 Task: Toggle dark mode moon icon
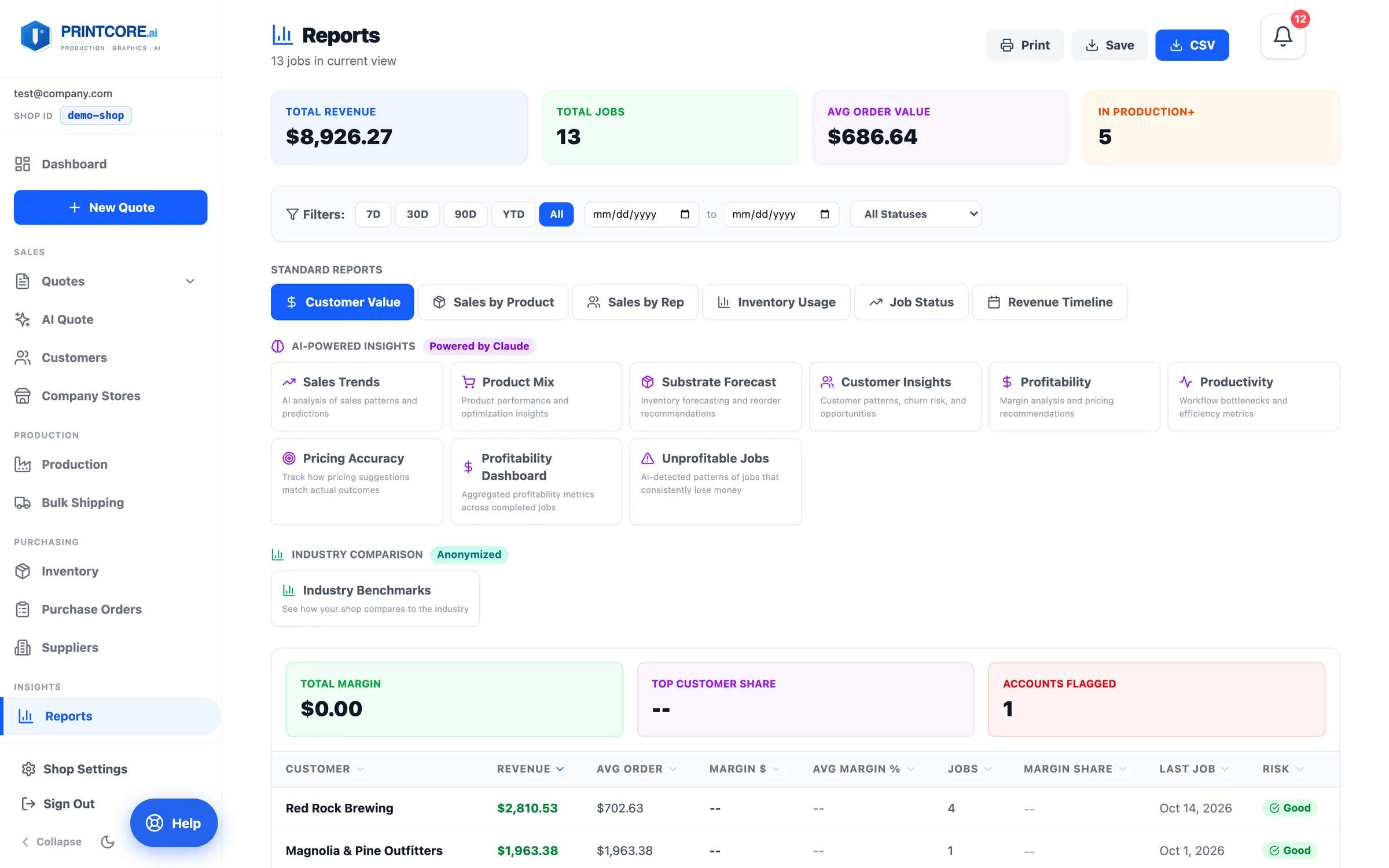click(x=108, y=841)
